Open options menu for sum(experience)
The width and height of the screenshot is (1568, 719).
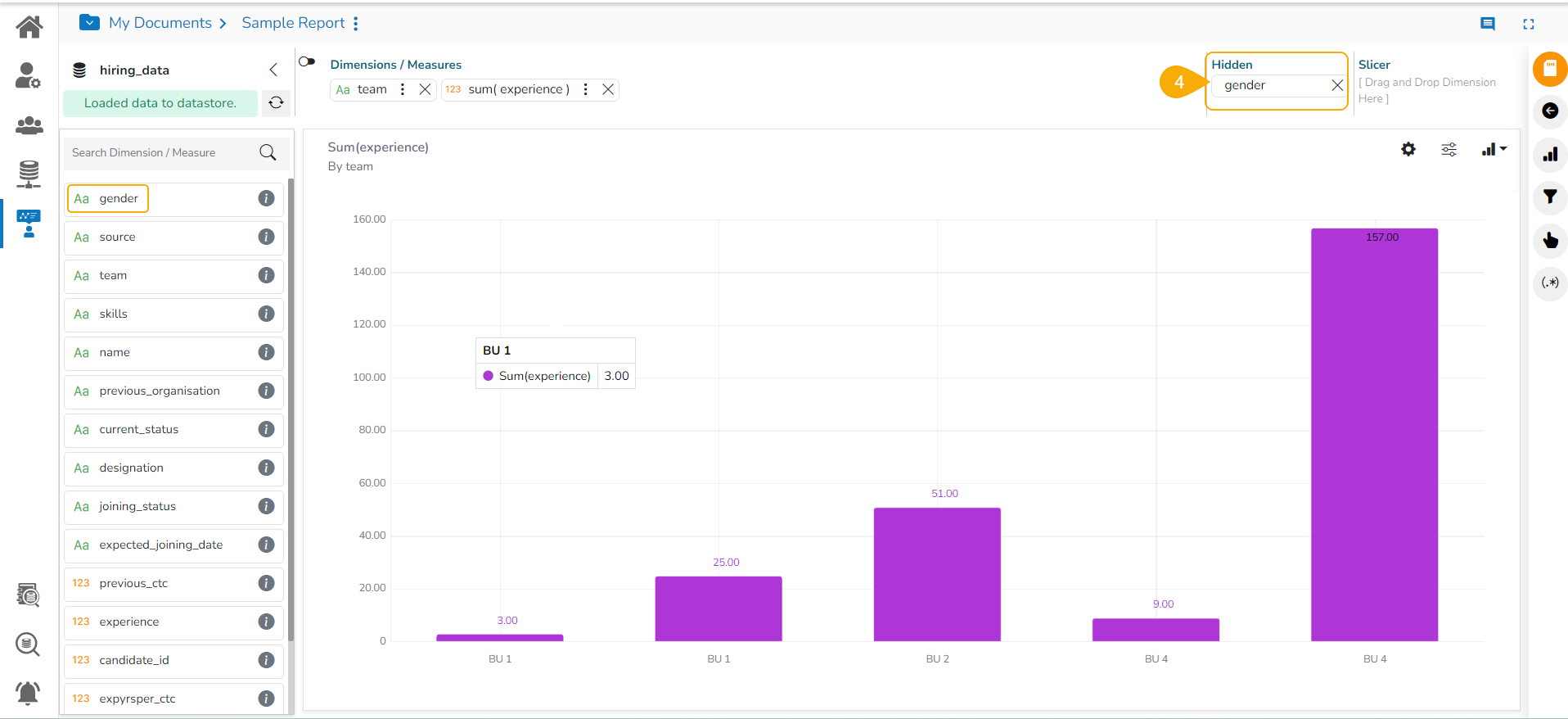coord(585,89)
